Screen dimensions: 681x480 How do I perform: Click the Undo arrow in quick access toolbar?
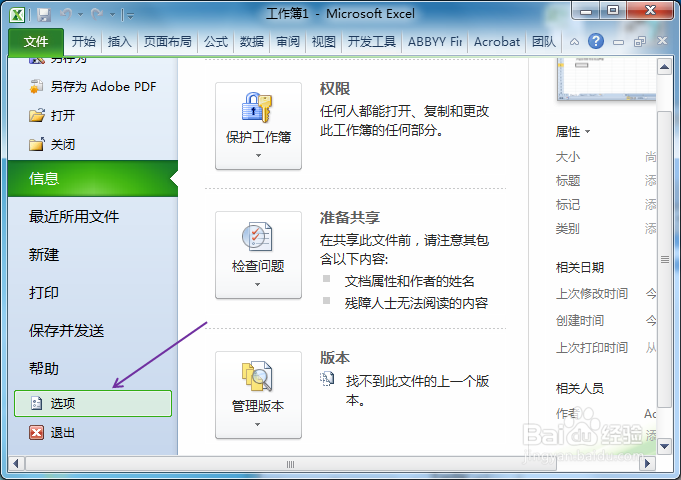(x=66, y=14)
